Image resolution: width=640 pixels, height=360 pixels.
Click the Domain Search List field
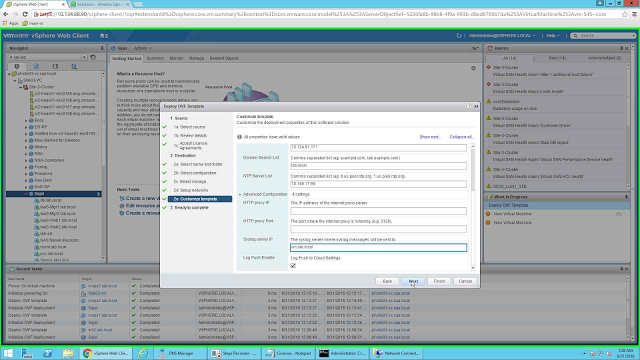(378, 166)
